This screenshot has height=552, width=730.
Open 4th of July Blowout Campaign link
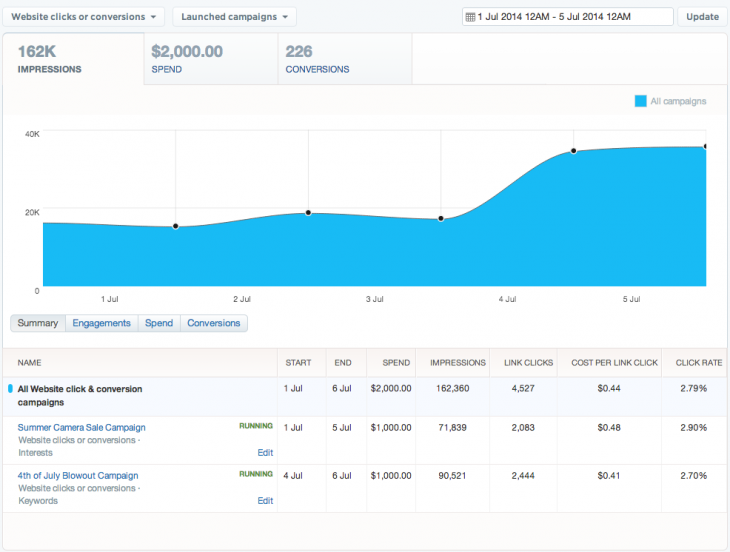coord(78,476)
